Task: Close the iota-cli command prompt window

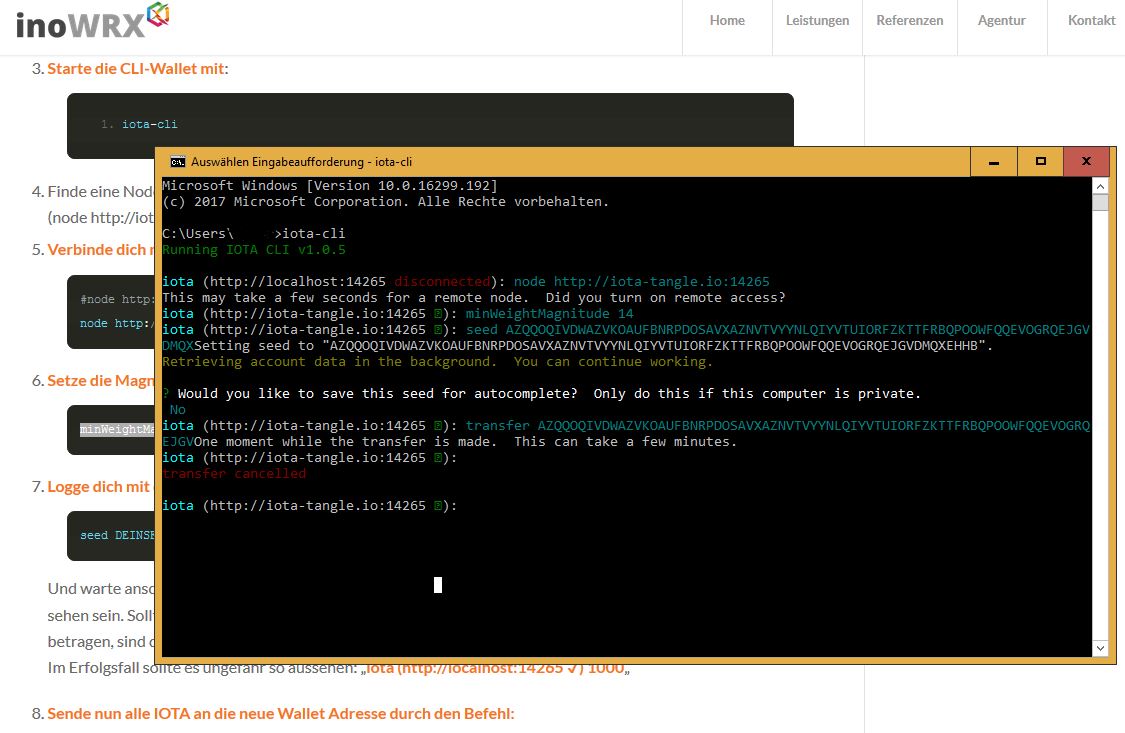Action: coord(1086,162)
